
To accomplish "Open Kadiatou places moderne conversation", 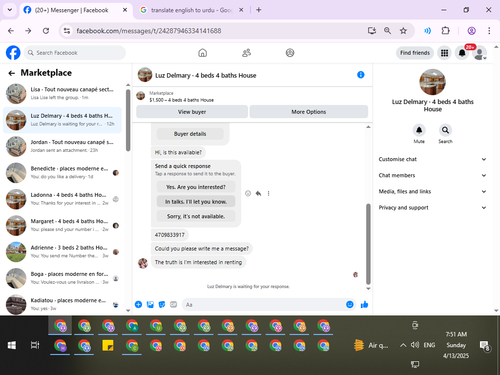I will (x=63, y=304).
